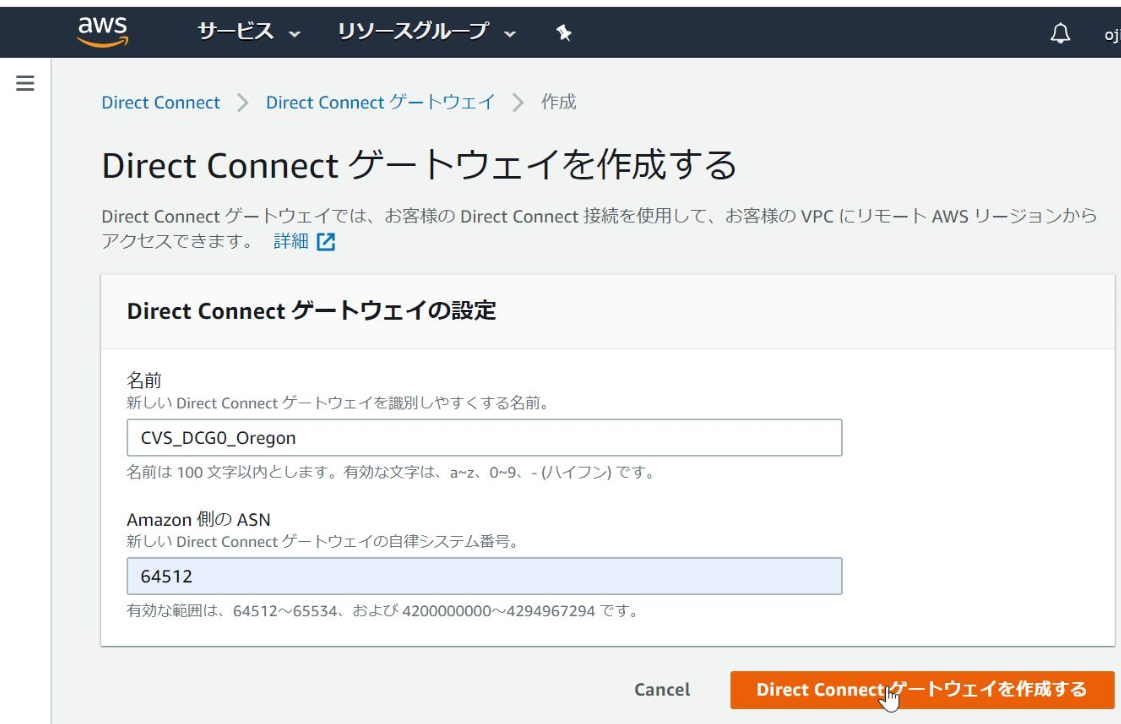Image resolution: width=1121 pixels, height=724 pixels.
Task: Open the 詳細 details link
Action: click(291, 242)
